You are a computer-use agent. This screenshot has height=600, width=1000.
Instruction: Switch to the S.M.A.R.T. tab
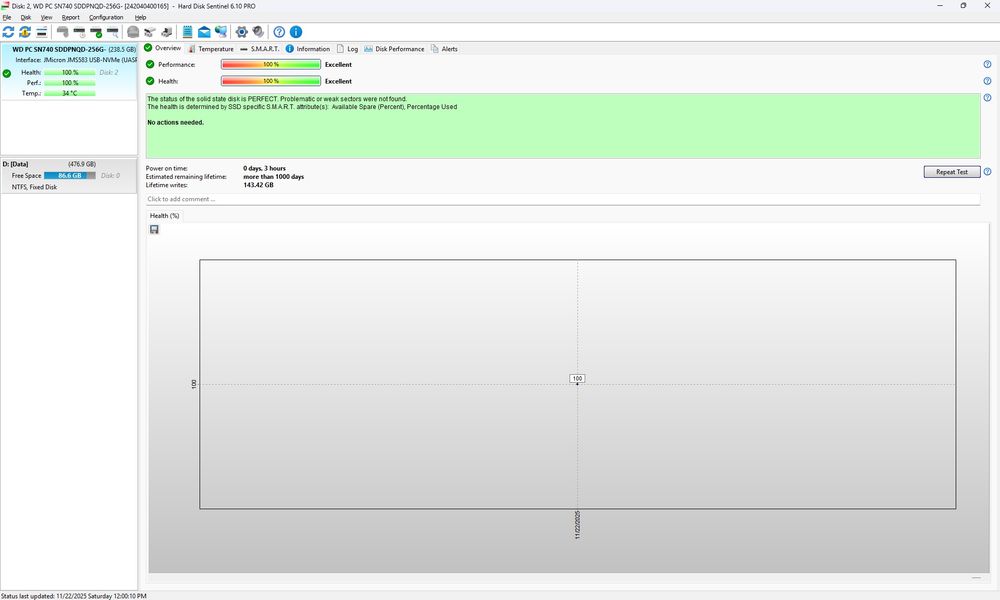click(260, 48)
